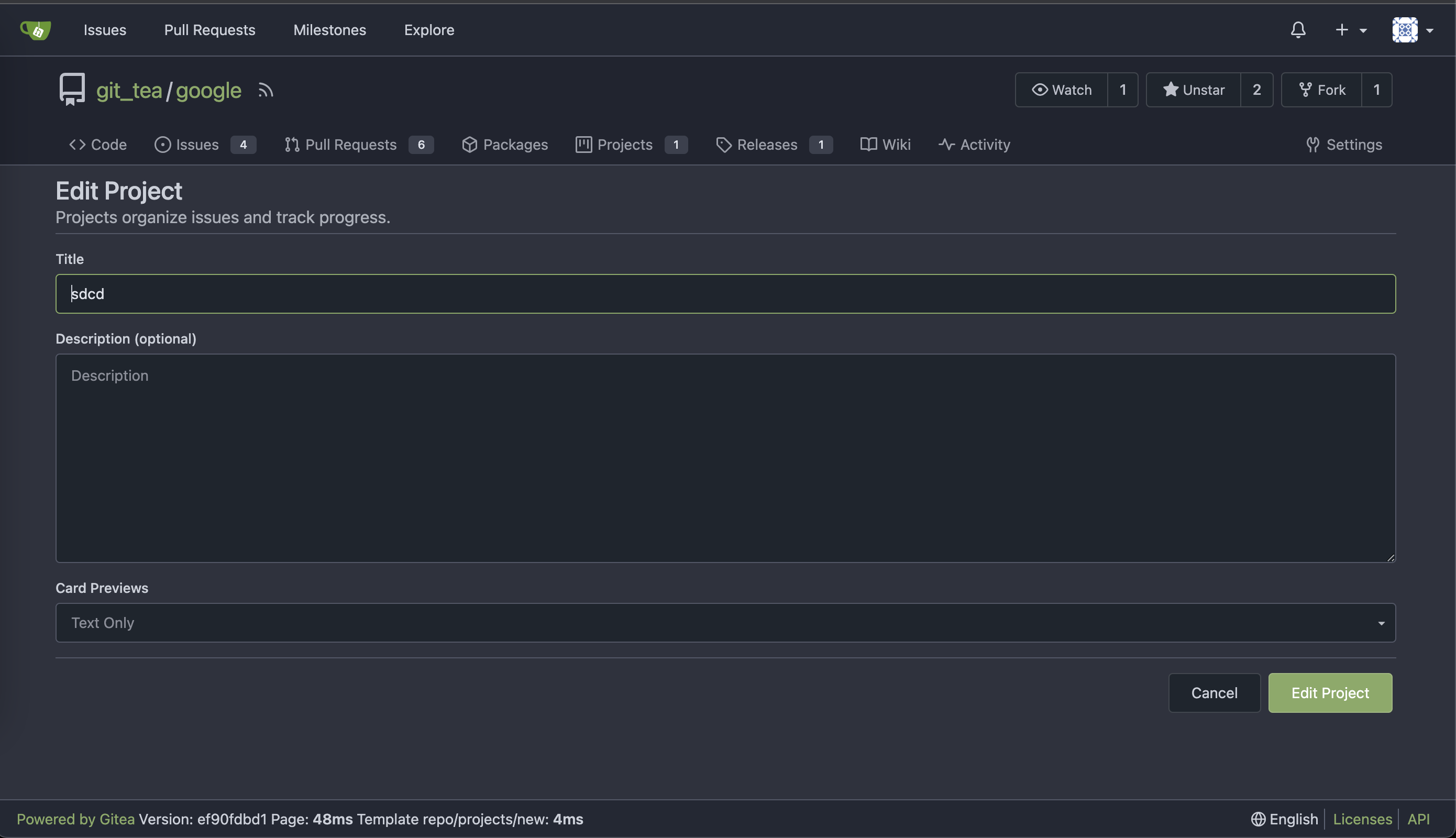Open the google repository link
The height and width of the screenshot is (838, 1456).
(x=208, y=91)
